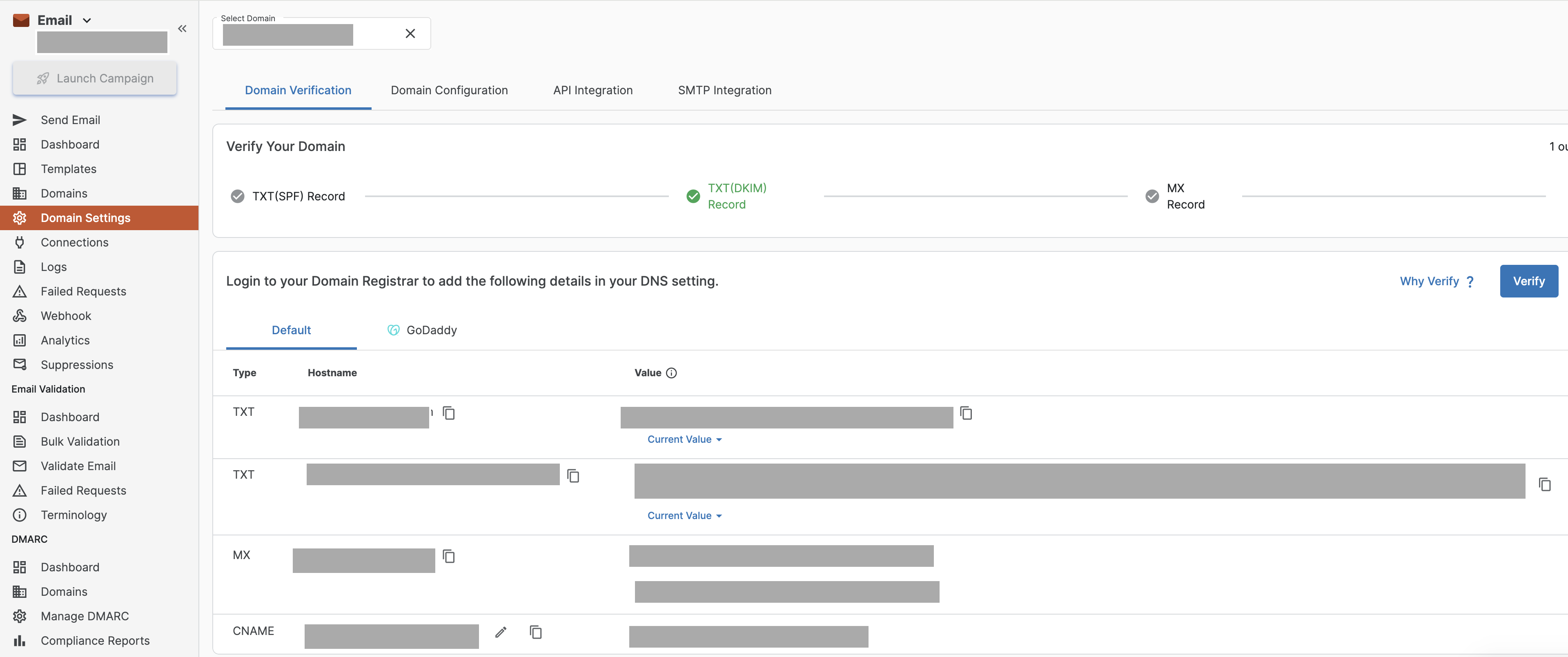Open the Templates section
Screen dimensions: 1568x657
click(x=99, y=169)
